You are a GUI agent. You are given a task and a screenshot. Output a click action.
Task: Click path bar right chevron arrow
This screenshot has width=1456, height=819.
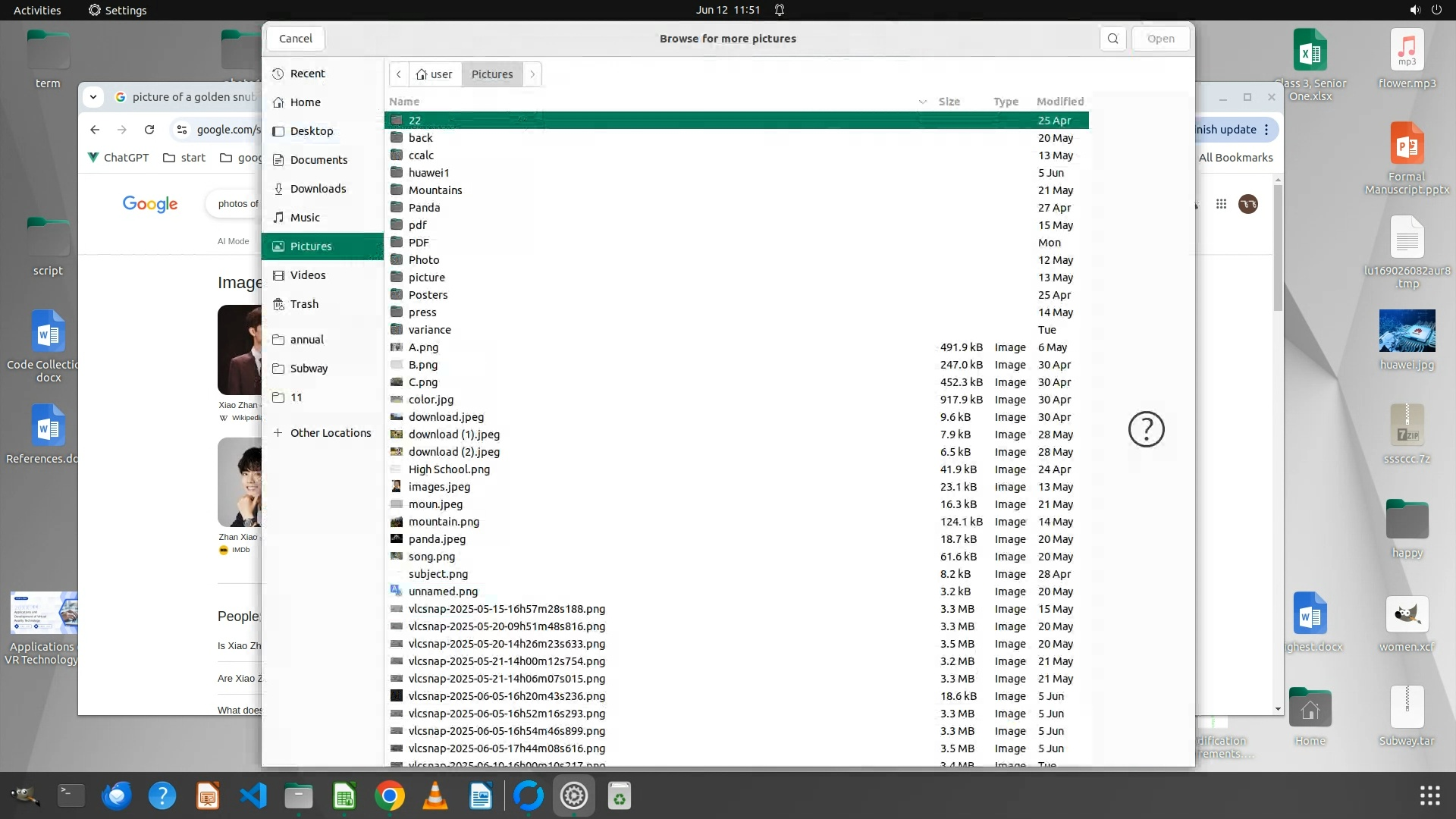point(532,74)
